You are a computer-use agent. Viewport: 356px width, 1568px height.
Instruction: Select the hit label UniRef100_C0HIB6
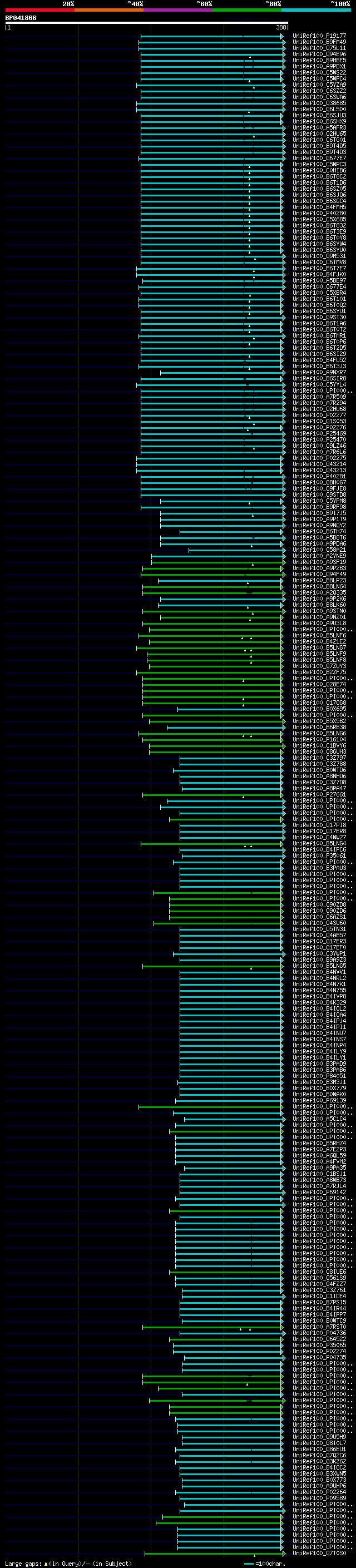pos(319,170)
